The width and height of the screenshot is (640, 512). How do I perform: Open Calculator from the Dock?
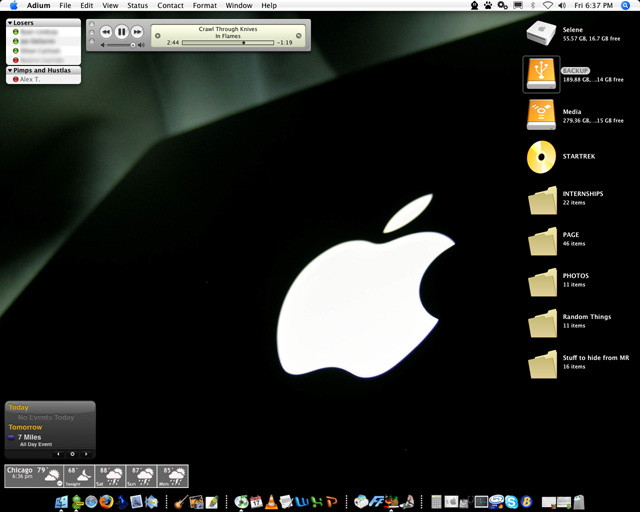point(436,501)
